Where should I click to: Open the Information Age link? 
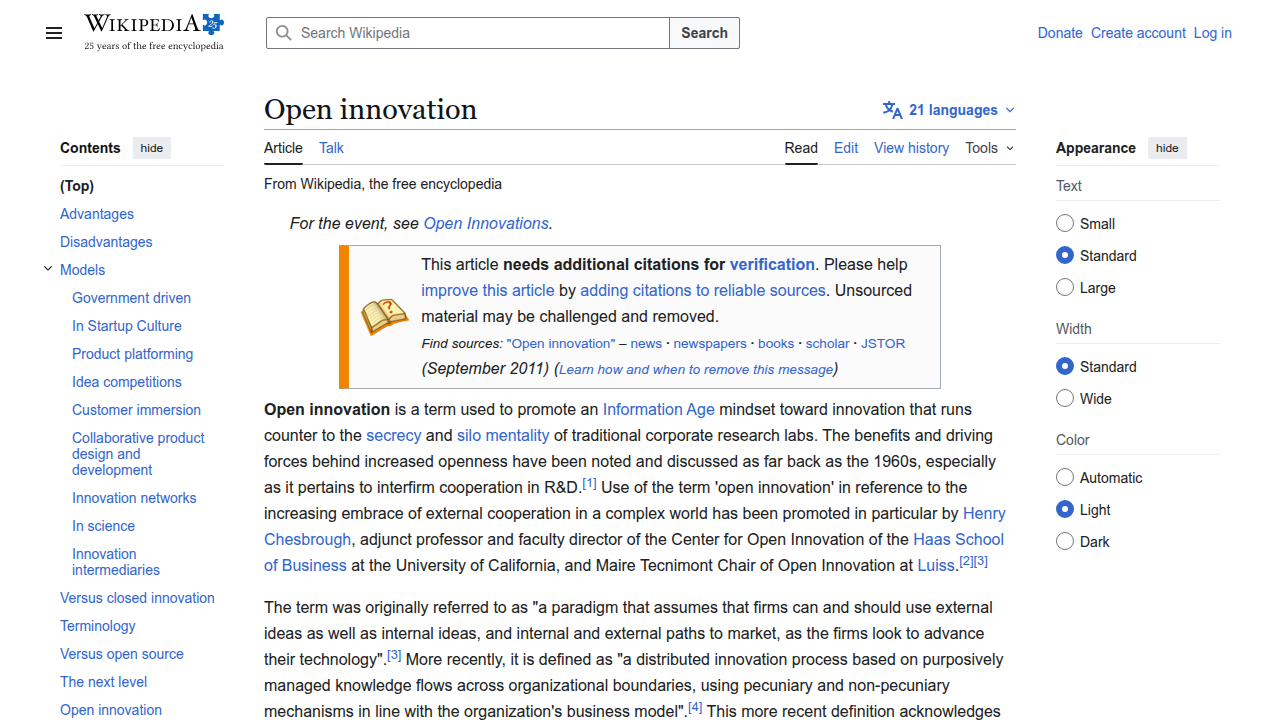(659, 409)
